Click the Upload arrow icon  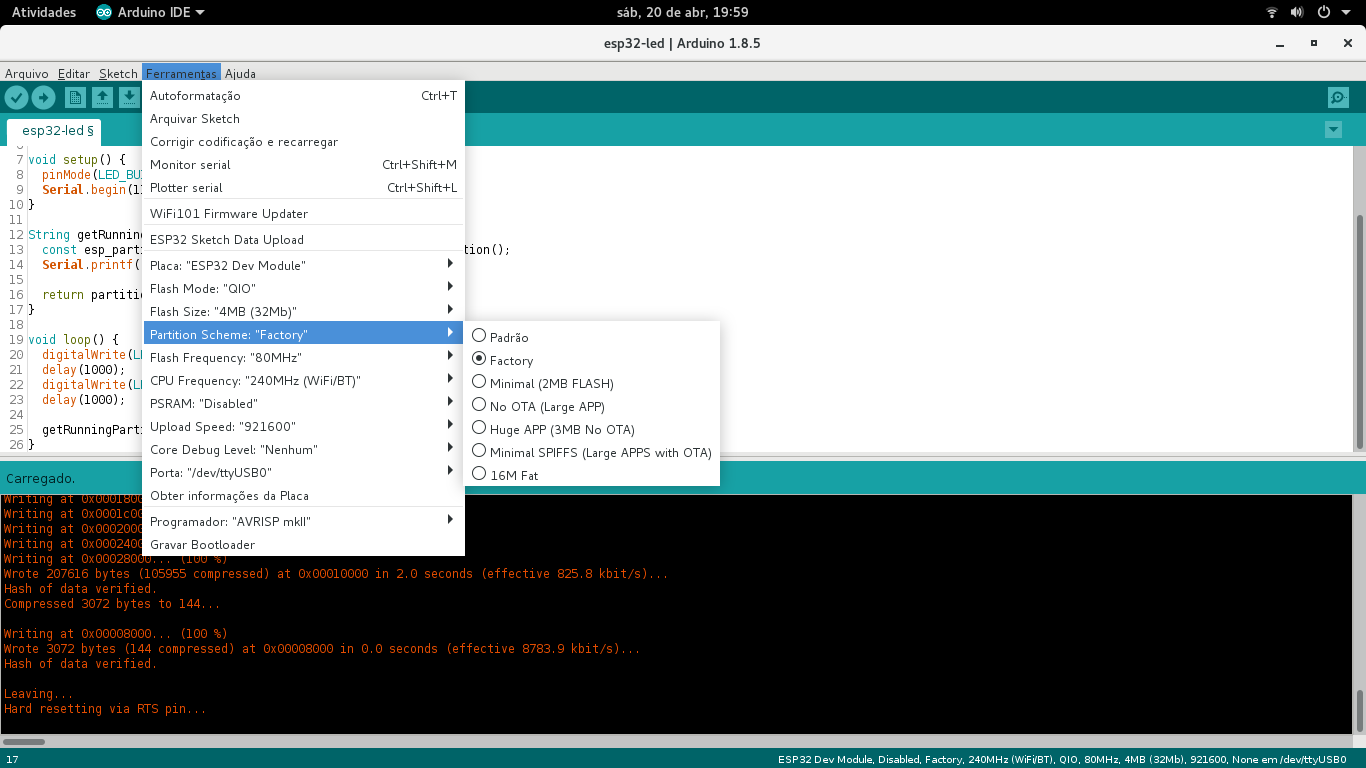click(x=43, y=97)
